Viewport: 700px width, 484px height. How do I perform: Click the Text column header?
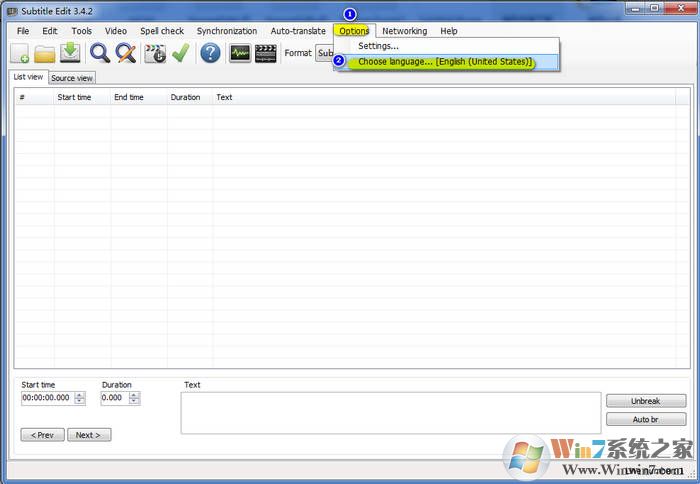444,97
